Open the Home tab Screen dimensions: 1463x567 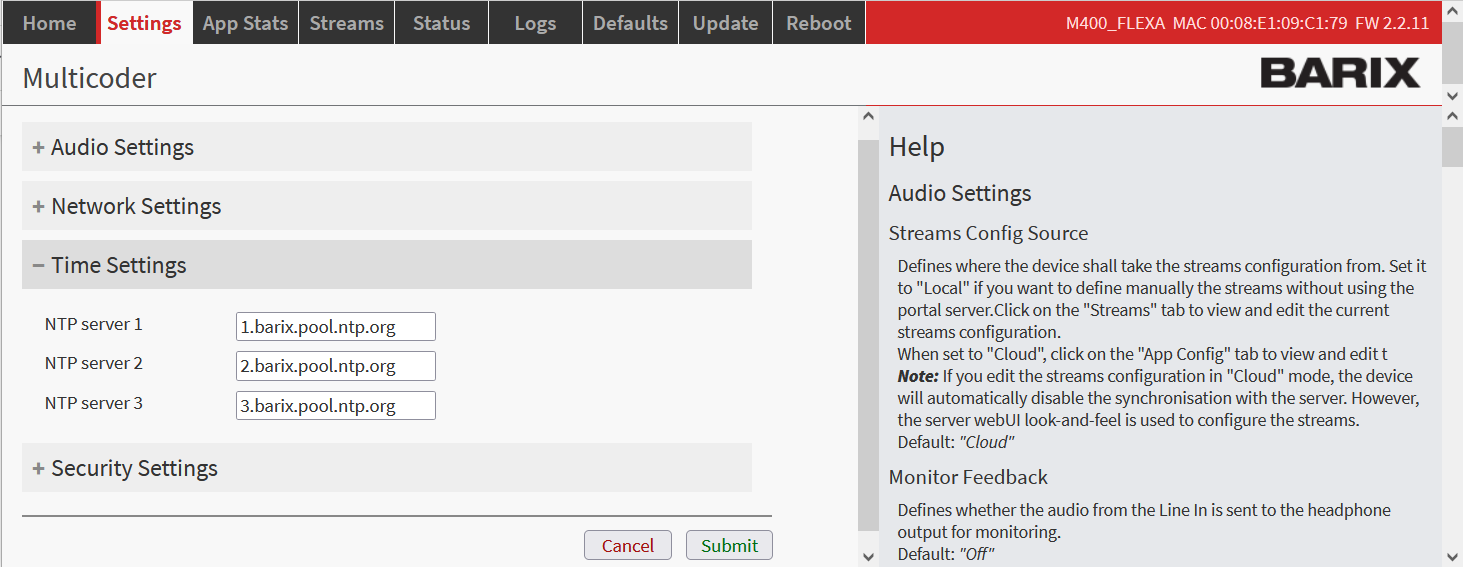pos(49,23)
